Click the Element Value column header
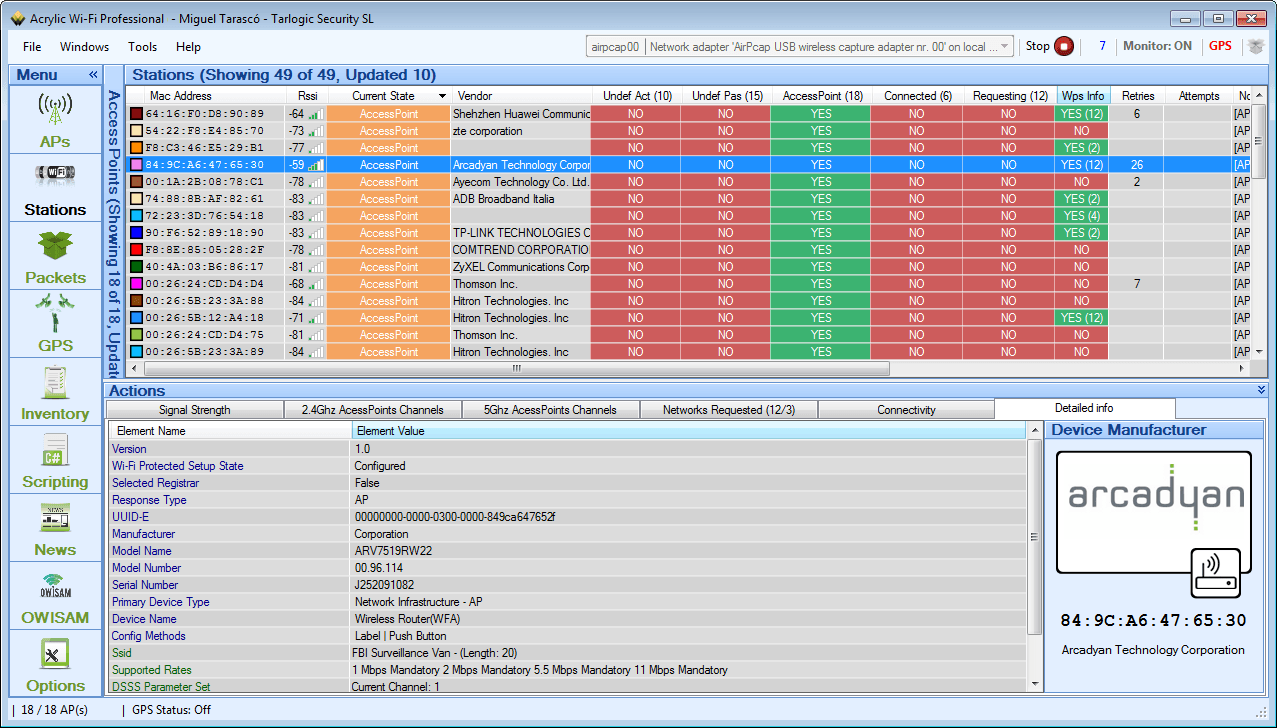 pos(690,431)
